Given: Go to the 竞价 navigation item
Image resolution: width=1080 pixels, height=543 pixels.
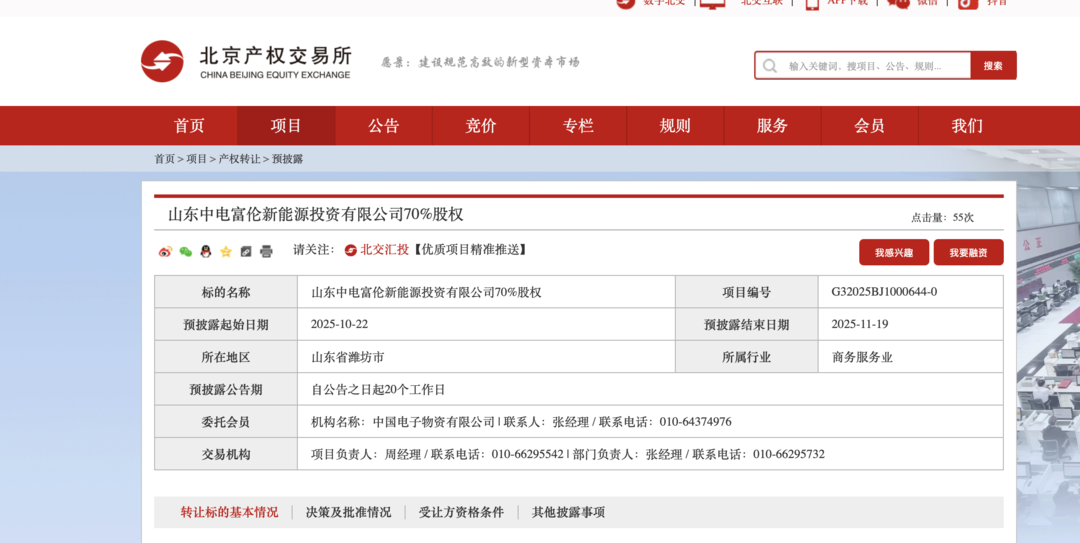Looking at the screenshot, I should coord(481,126).
